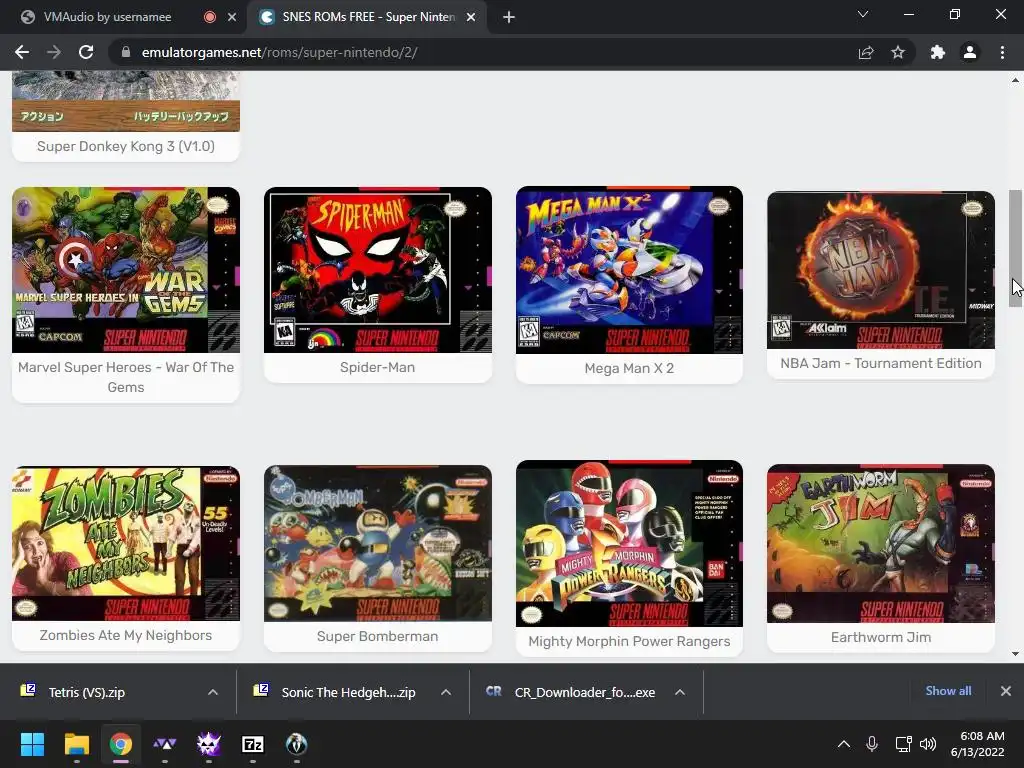Open the Mega Man X 2 cover

coord(629,270)
